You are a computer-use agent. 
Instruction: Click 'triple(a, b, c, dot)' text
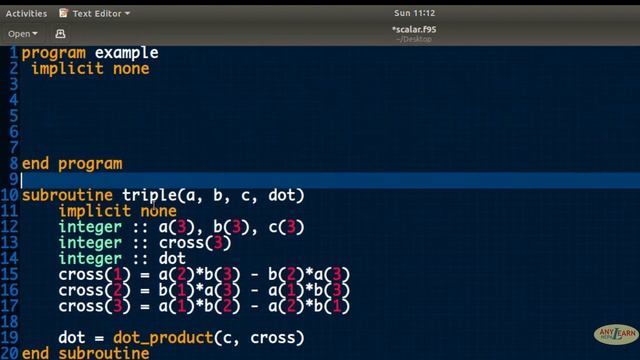(213, 196)
